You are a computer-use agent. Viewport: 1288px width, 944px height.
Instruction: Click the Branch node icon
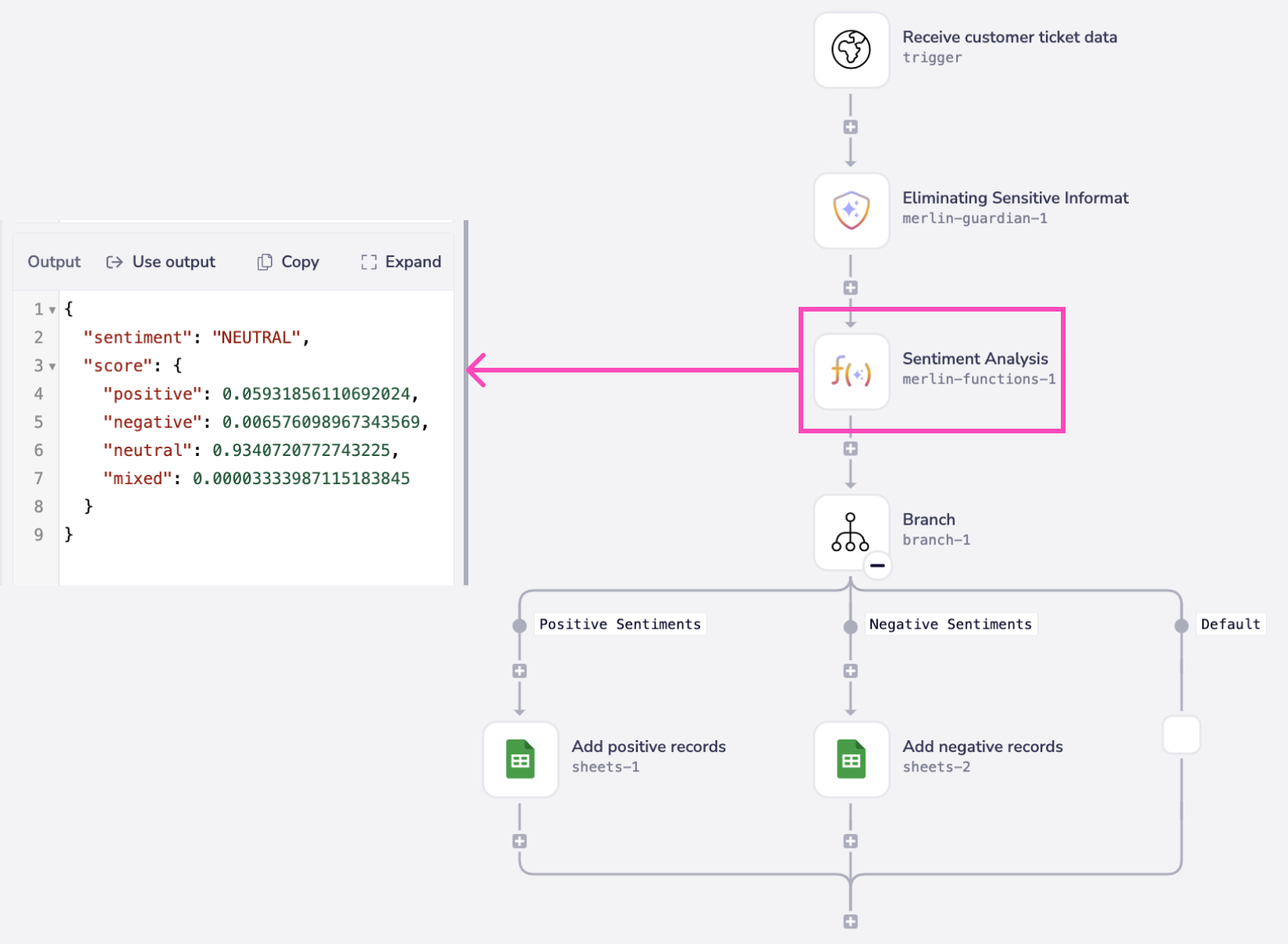pyautogui.click(x=850, y=533)
